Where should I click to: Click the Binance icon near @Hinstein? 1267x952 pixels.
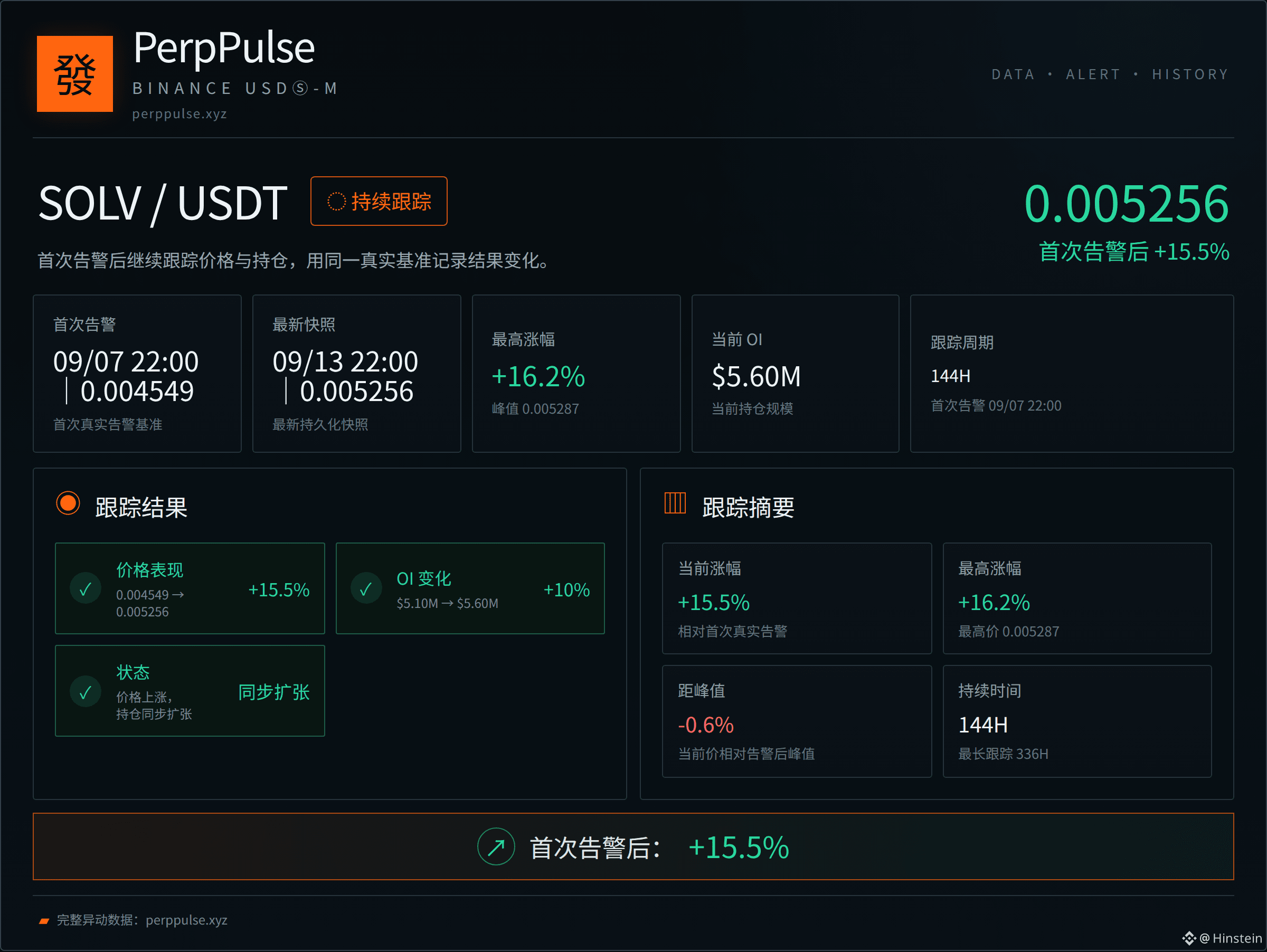1189,938
